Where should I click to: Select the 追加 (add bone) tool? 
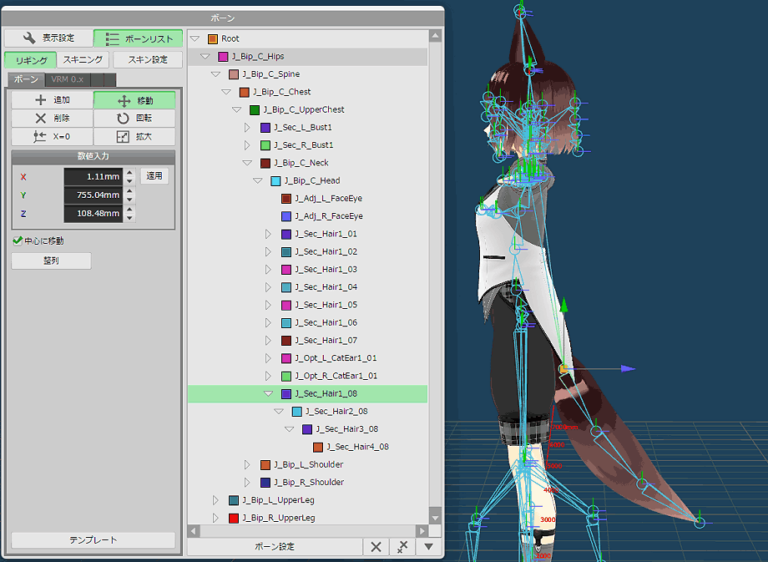point(52,100)
